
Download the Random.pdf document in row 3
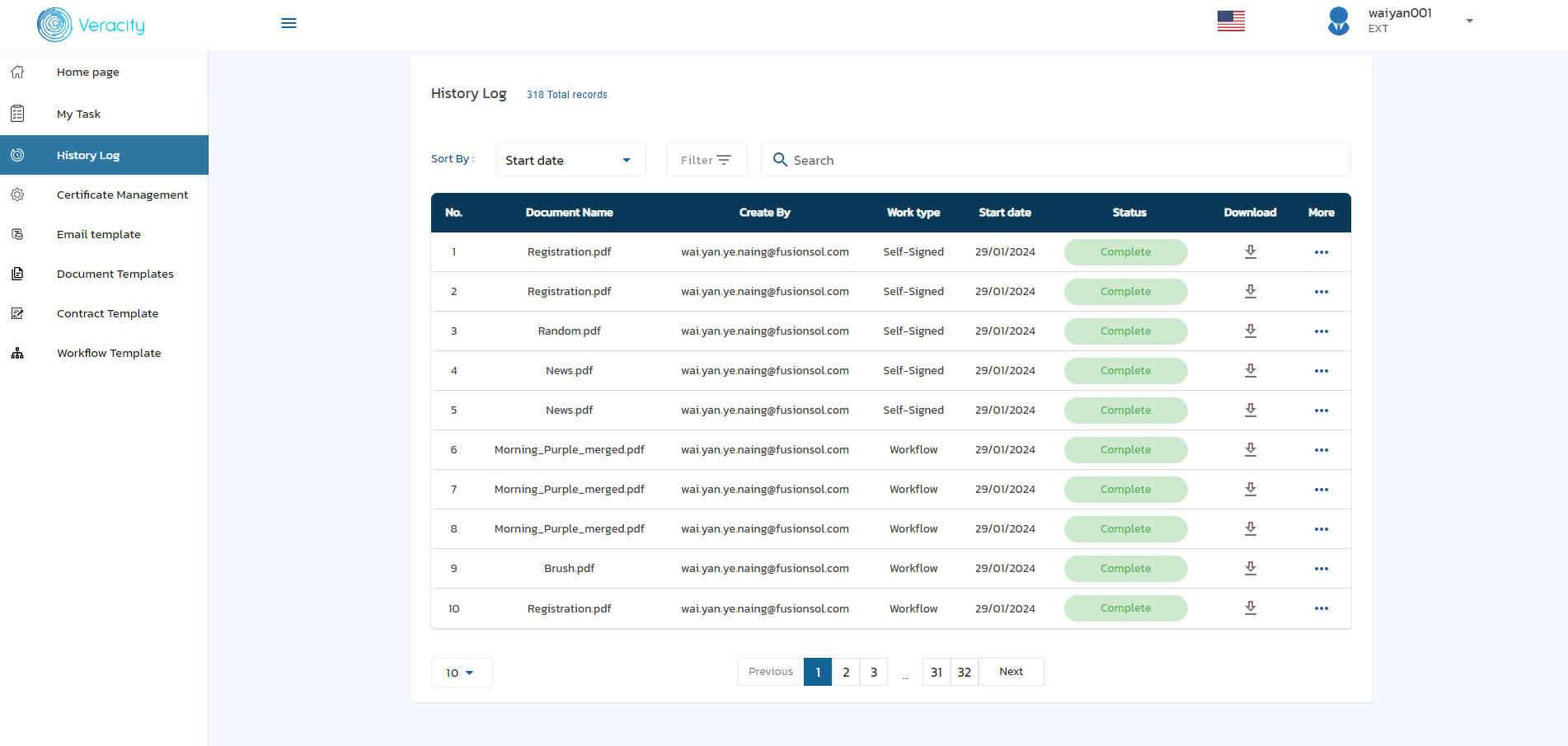pos(1250,331)
